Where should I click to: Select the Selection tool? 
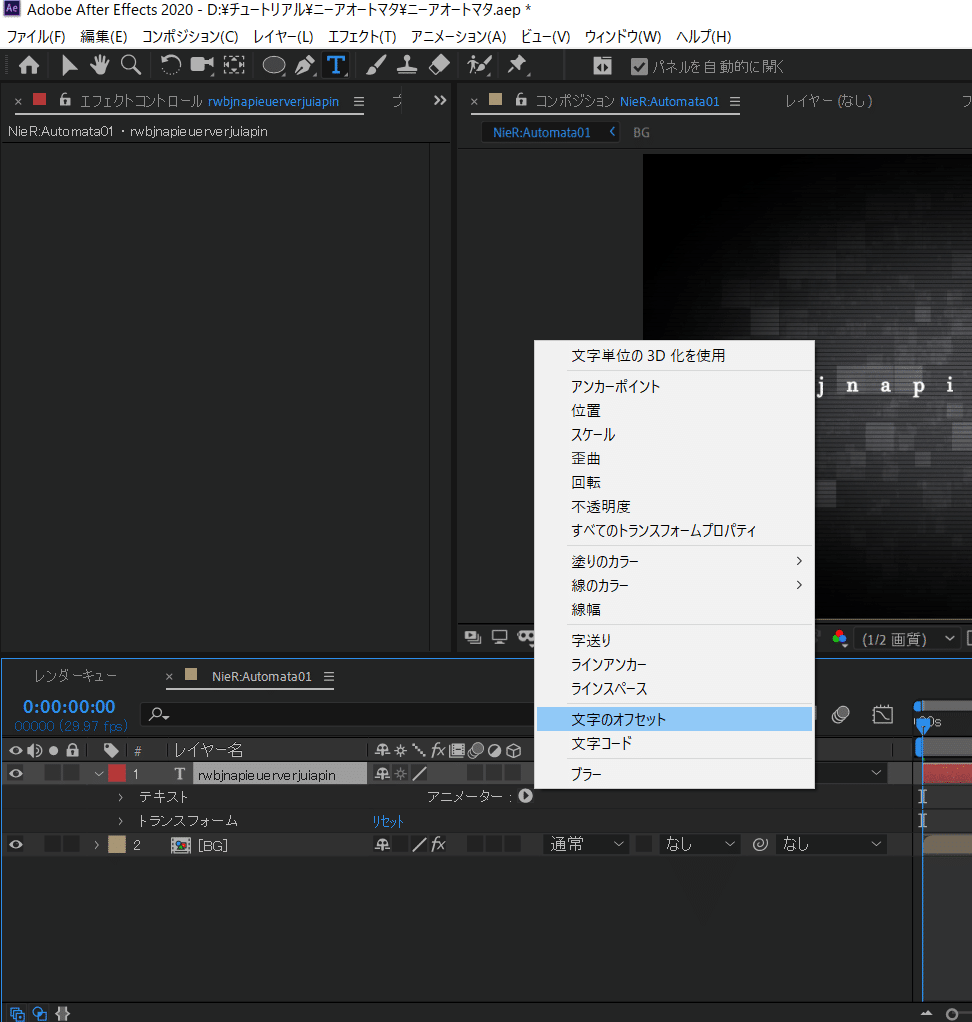coord(68,66)
